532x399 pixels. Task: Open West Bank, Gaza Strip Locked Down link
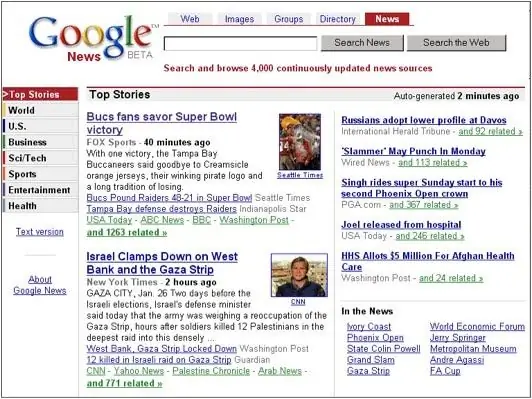162,349
